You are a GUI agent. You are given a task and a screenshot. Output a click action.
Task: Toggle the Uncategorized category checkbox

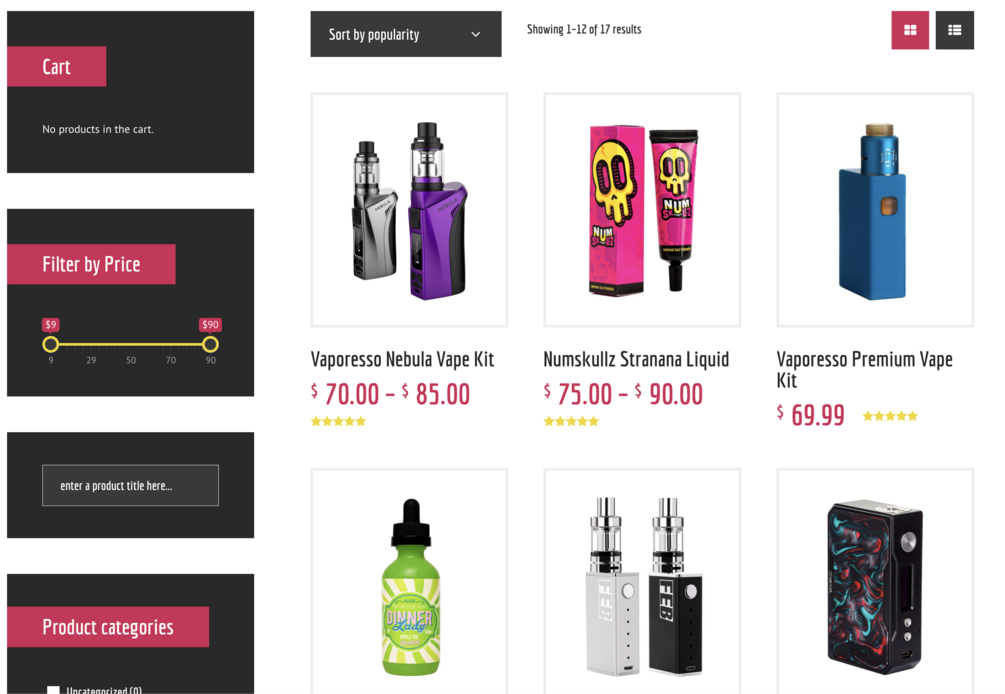(x=53, y=690)
